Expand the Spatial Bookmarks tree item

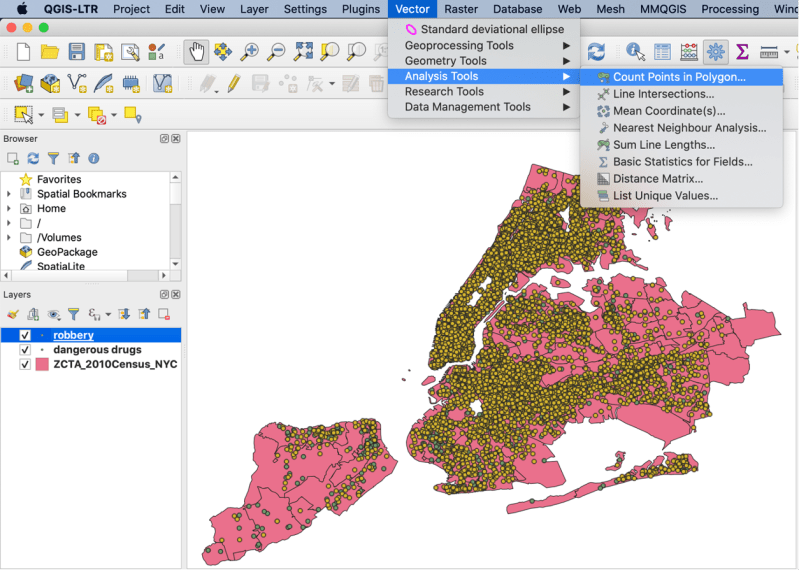(8, 194)
